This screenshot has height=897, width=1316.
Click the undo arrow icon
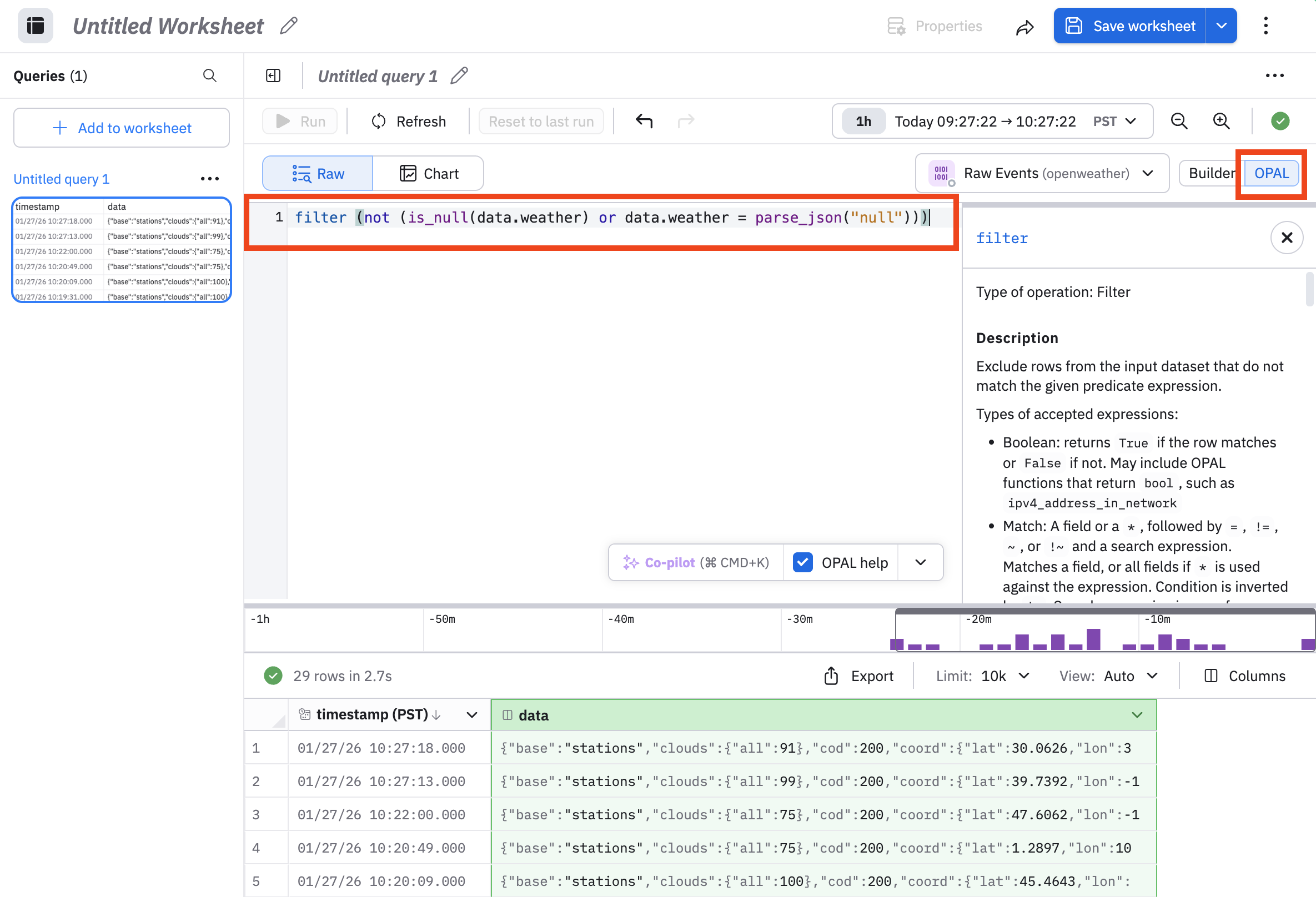[x=644, y=121]
